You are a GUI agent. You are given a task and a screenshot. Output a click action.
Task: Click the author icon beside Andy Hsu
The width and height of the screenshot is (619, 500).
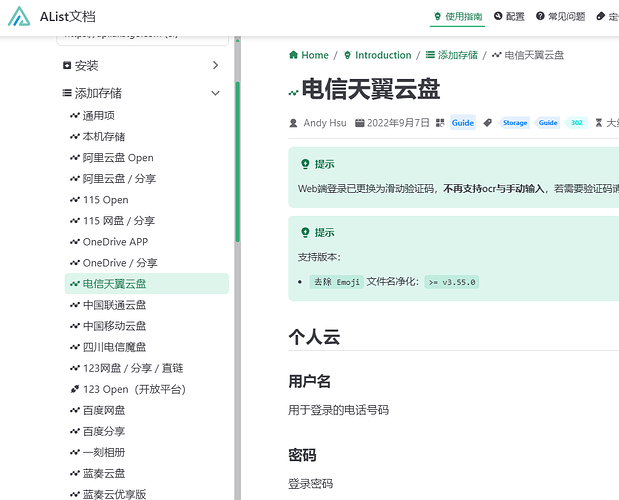[293, 123]
